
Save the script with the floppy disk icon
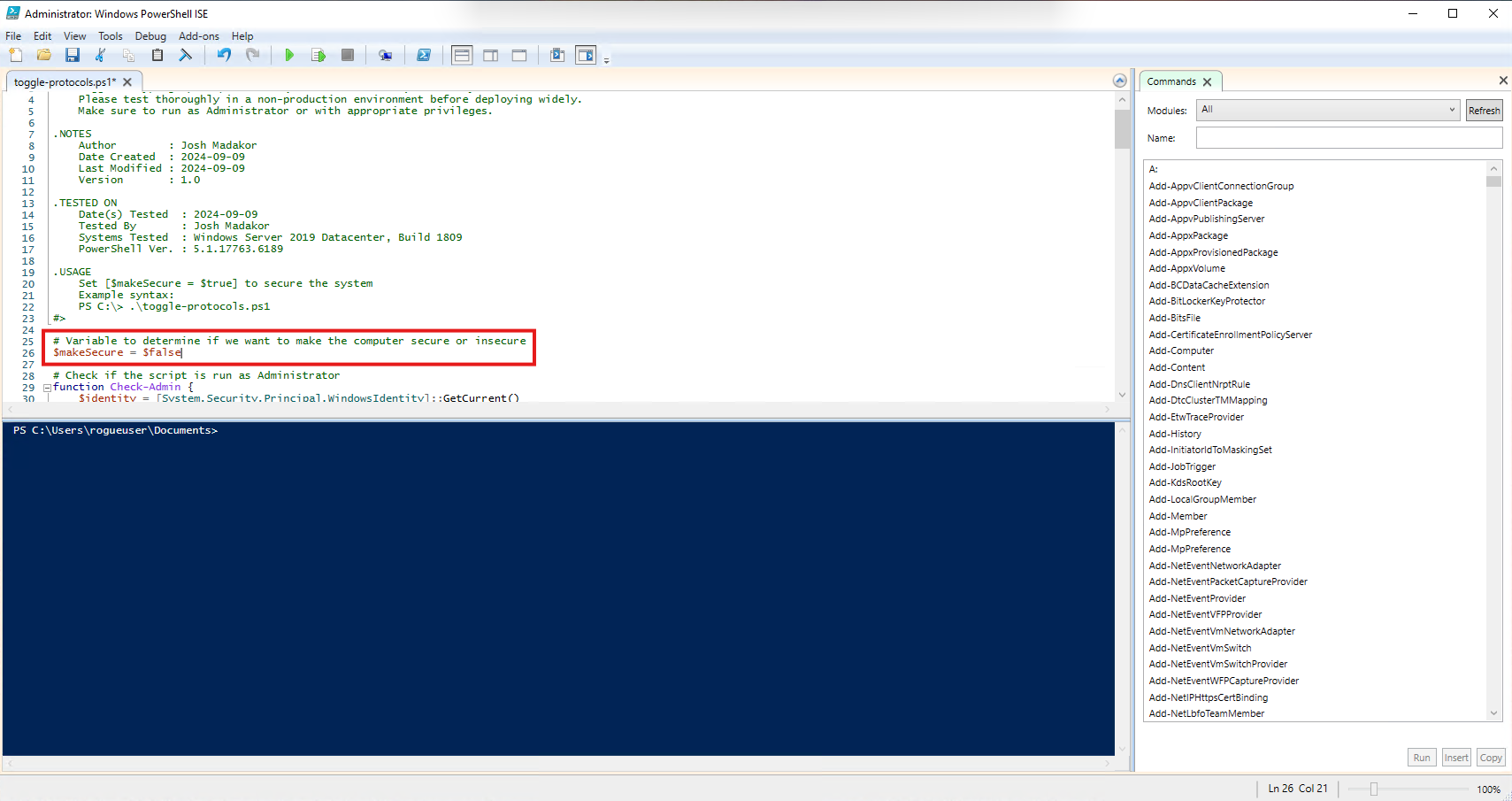point(73,55)
